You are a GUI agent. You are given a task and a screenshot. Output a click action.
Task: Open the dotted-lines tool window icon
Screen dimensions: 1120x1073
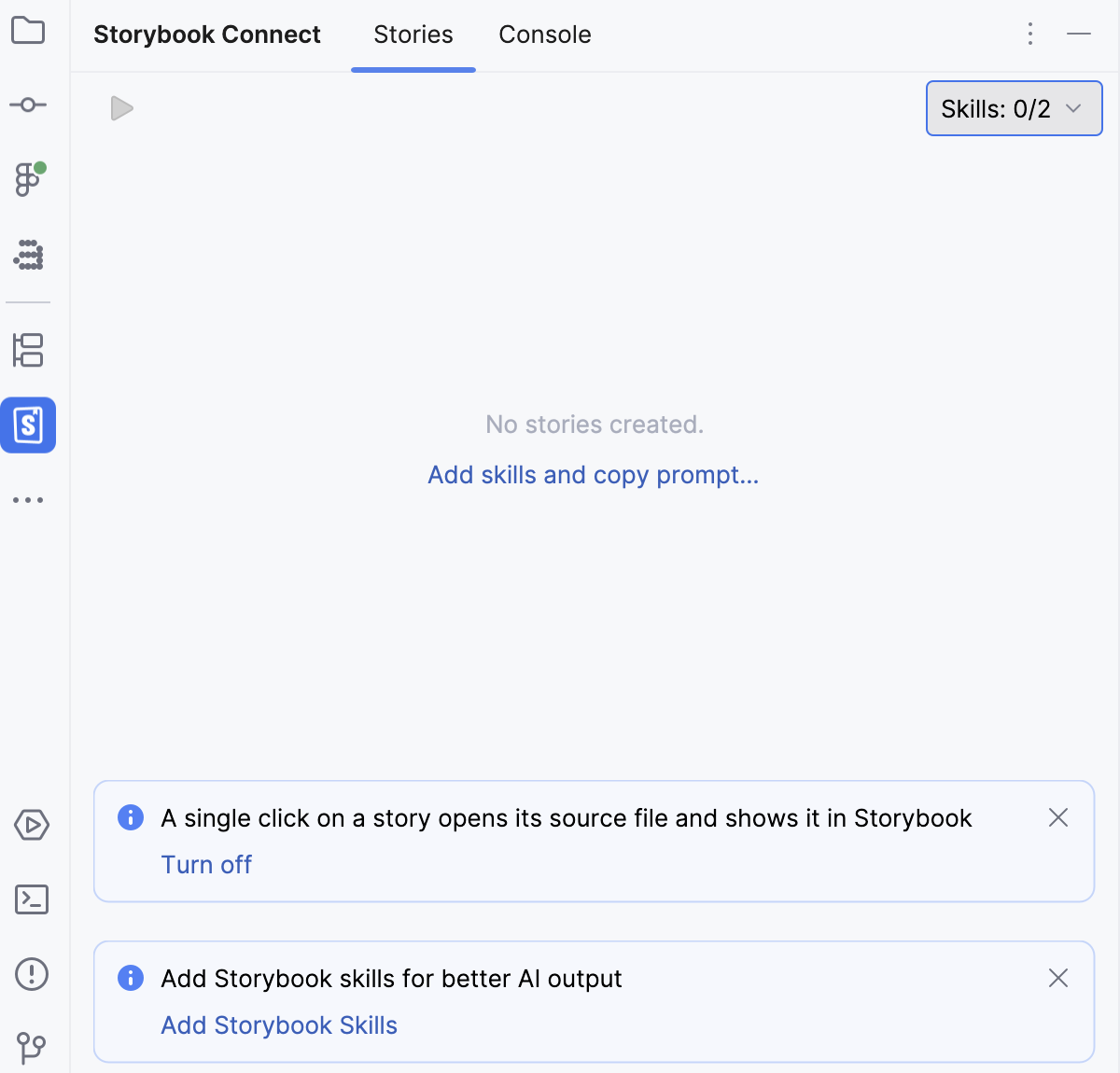[x=29, y=255]
